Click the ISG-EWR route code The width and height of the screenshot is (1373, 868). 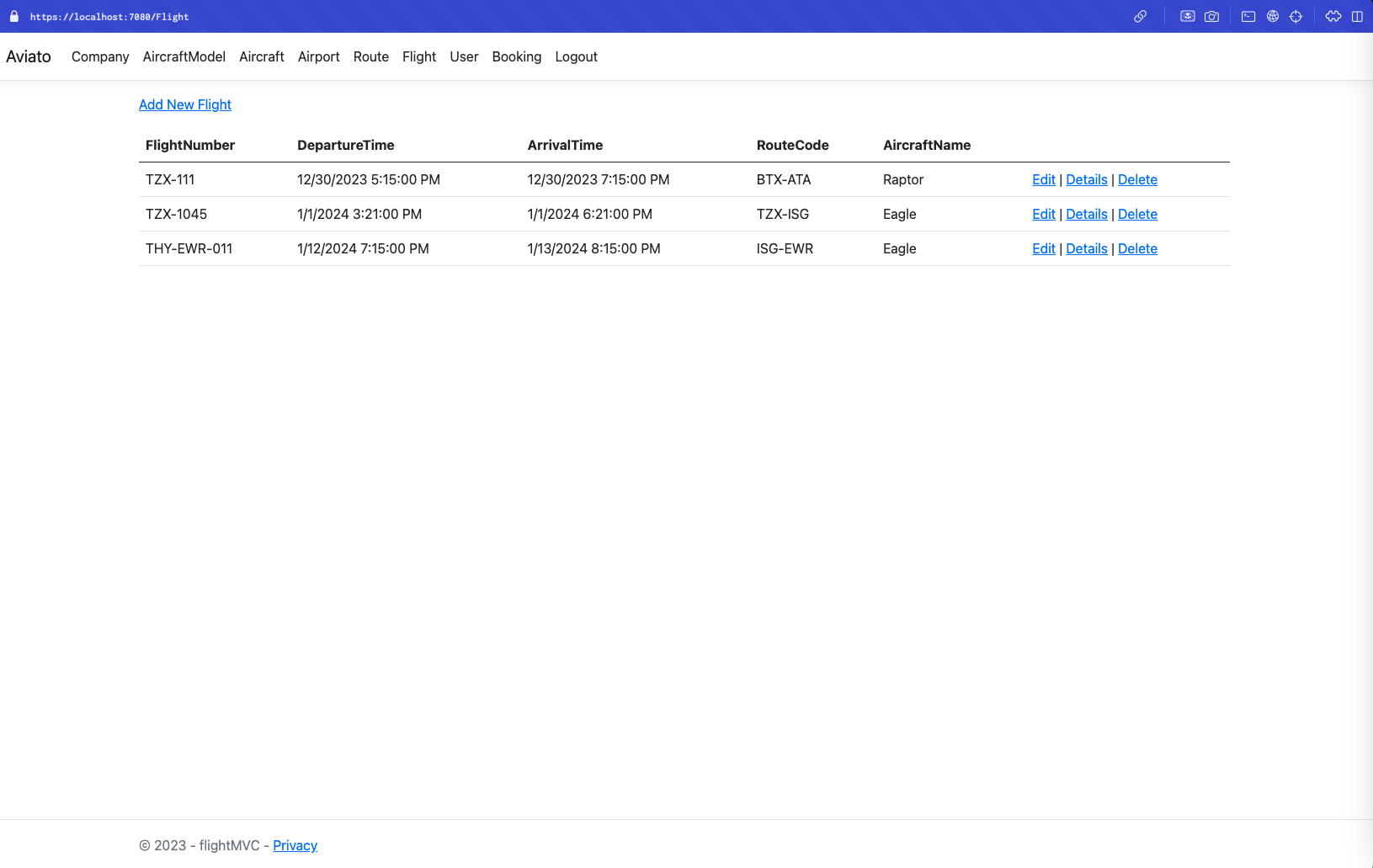click(x=785, y=248)
